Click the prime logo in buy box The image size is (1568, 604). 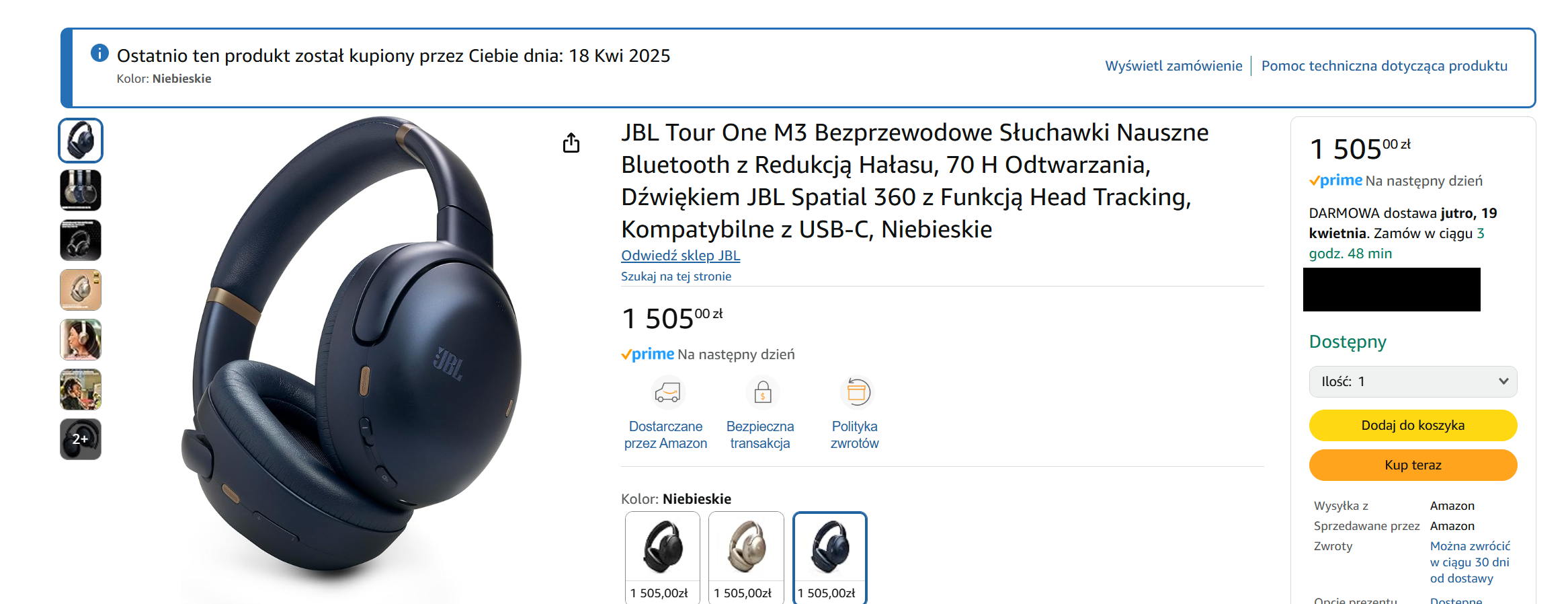(1335, 181)
